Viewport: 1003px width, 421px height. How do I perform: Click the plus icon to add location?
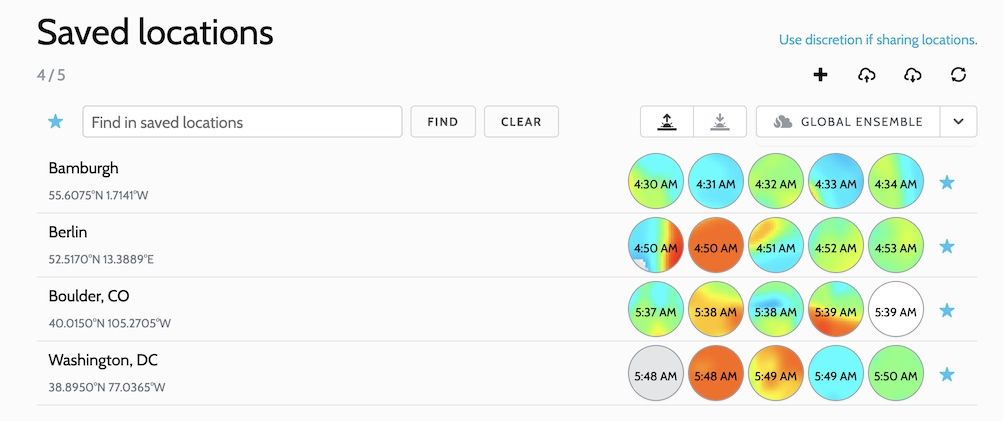tap(820, 75)
